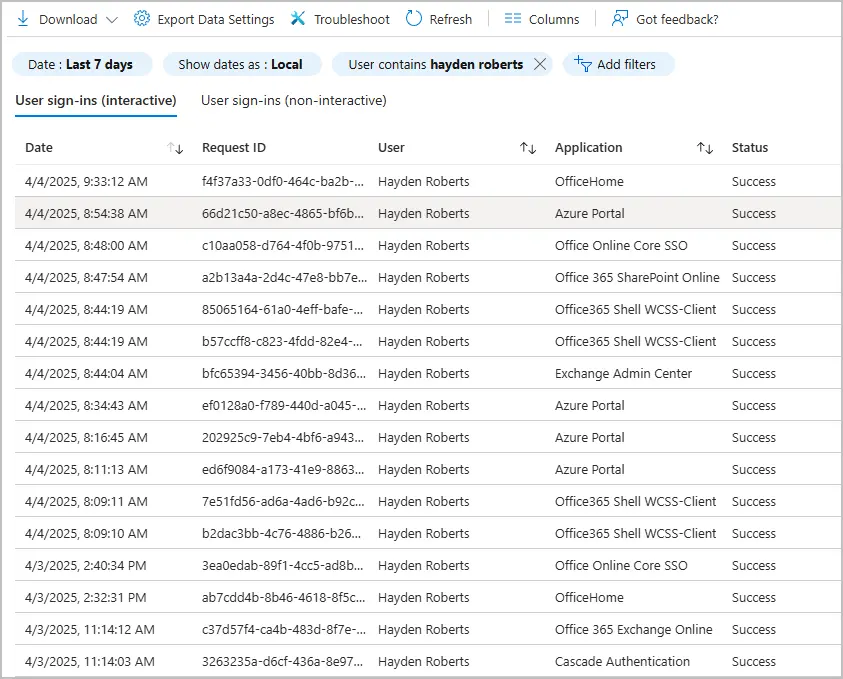Click the 4/4/2025, 8:34:43 AM date
This screenshot has height=679, width=843.
(86, 405)
